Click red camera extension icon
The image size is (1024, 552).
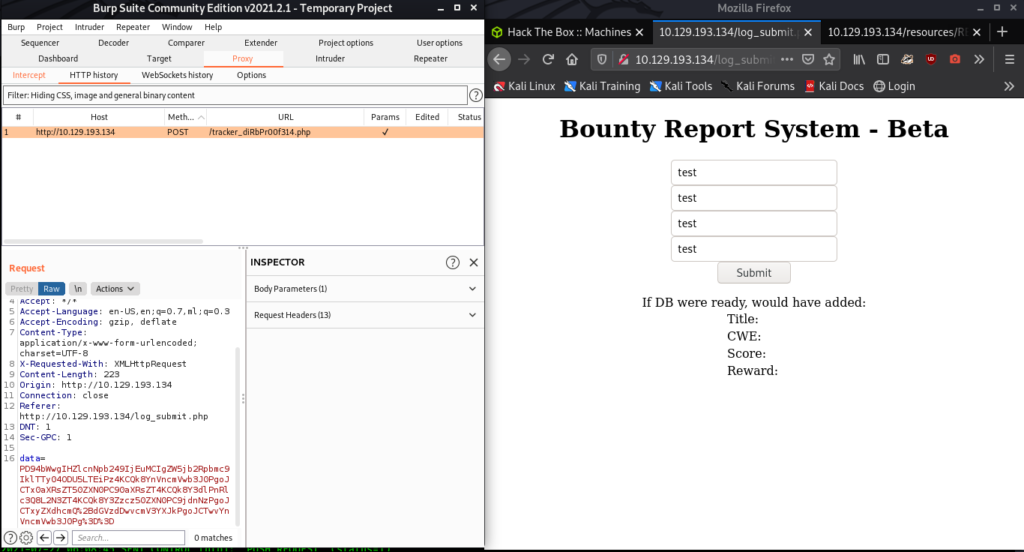click(x=955, y=59)
